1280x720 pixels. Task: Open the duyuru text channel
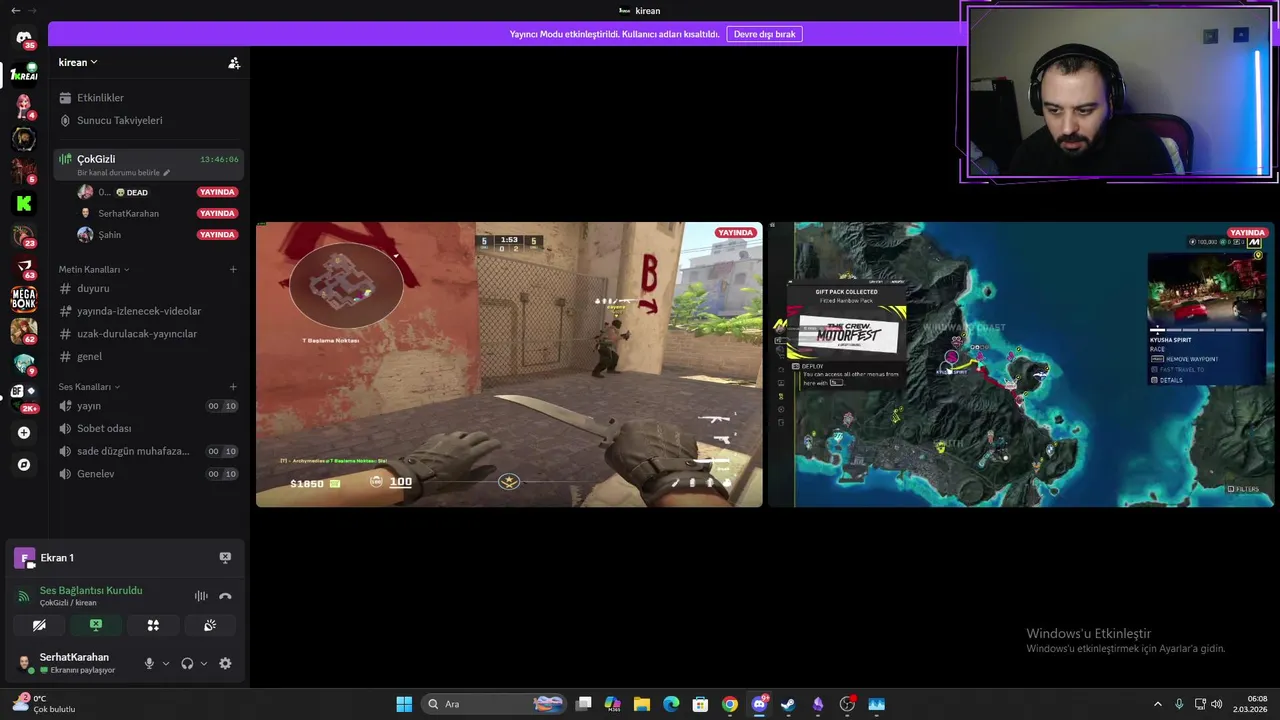pyautogui.click(x=148, y=288)
